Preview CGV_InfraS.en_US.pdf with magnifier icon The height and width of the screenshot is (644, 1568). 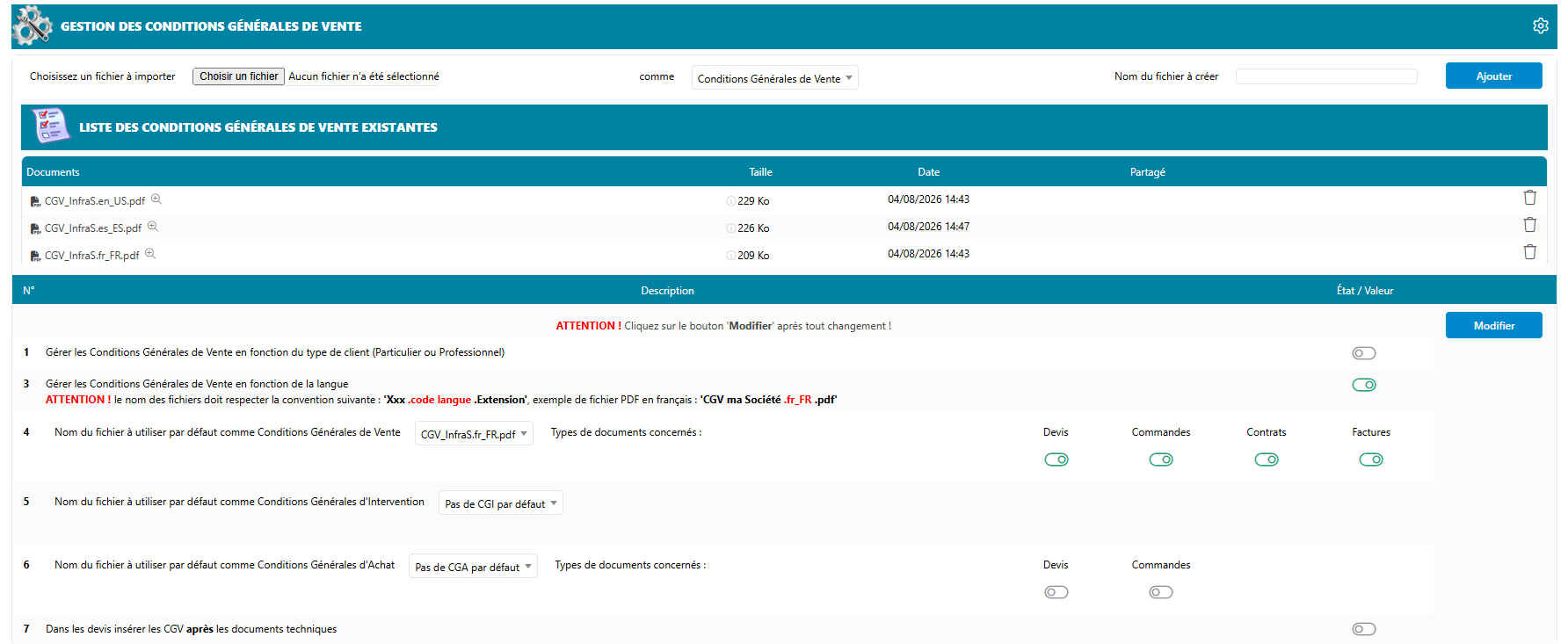tap(156, 199)
